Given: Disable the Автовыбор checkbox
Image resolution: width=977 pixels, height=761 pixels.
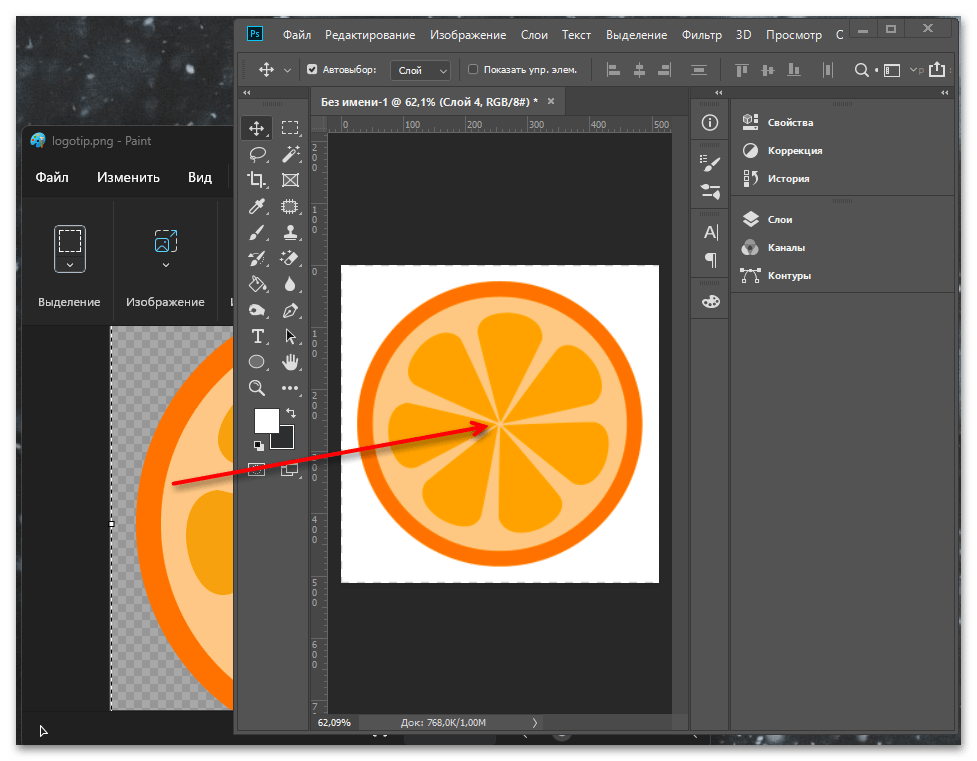Looking at the screenshot, I should pos(312,70).
